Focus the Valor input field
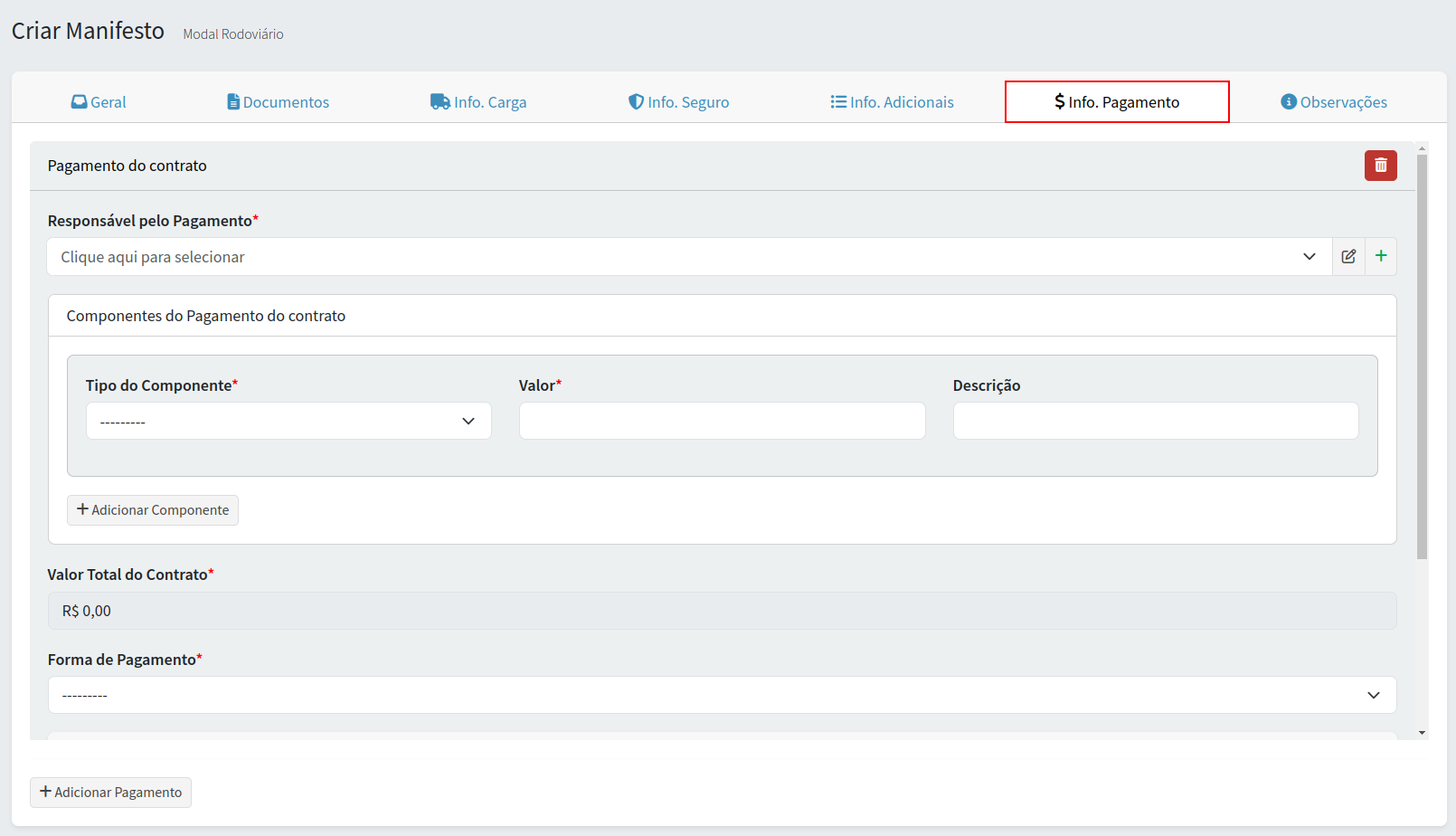 pyautogui.click(x=722, y=422)
